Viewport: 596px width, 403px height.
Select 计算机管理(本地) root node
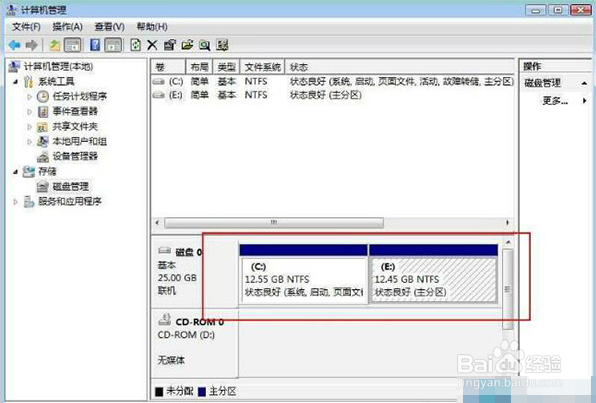click(x=58, y=67)
